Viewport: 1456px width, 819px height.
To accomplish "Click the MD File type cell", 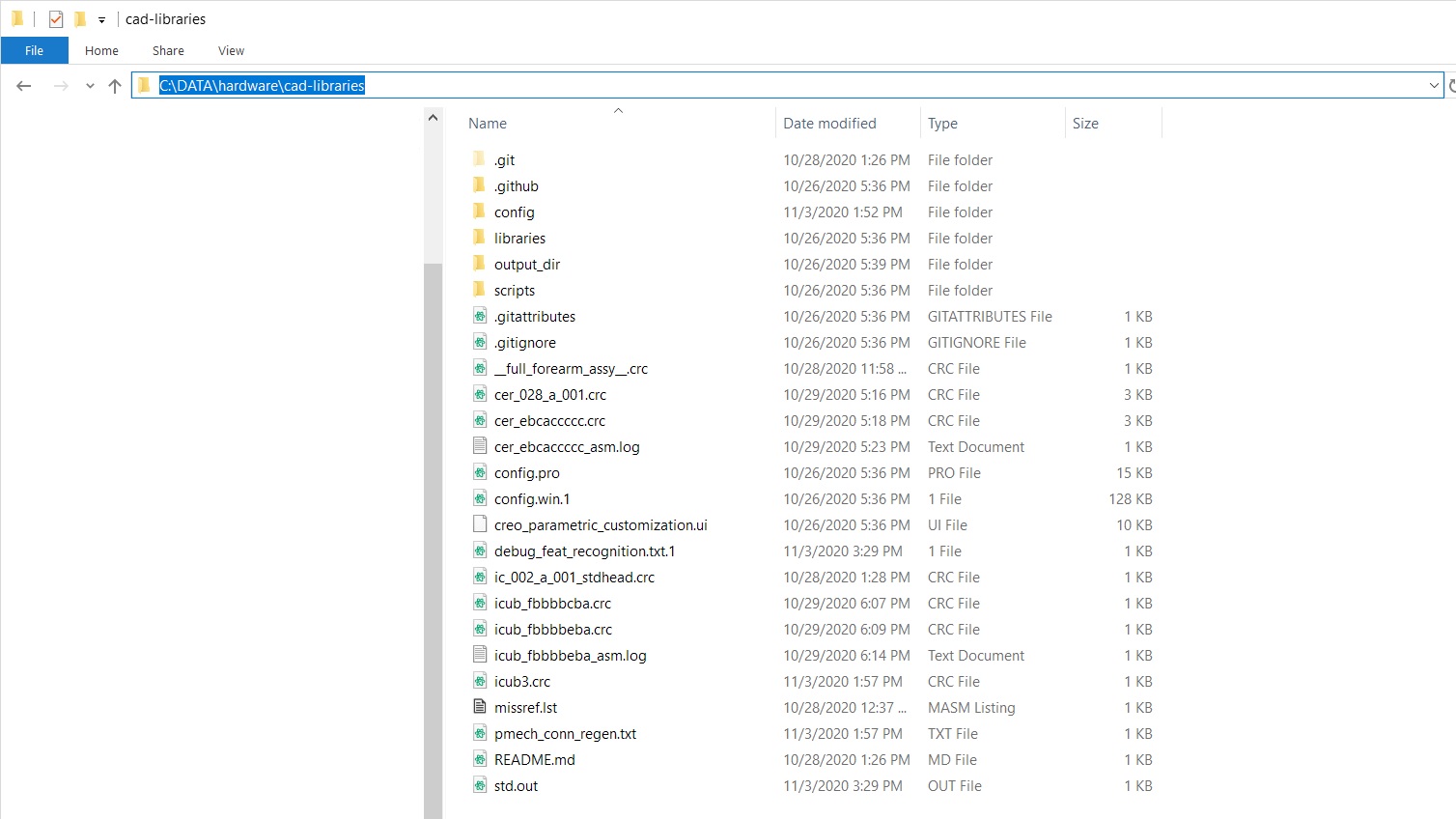I will (x=952, y=759).
